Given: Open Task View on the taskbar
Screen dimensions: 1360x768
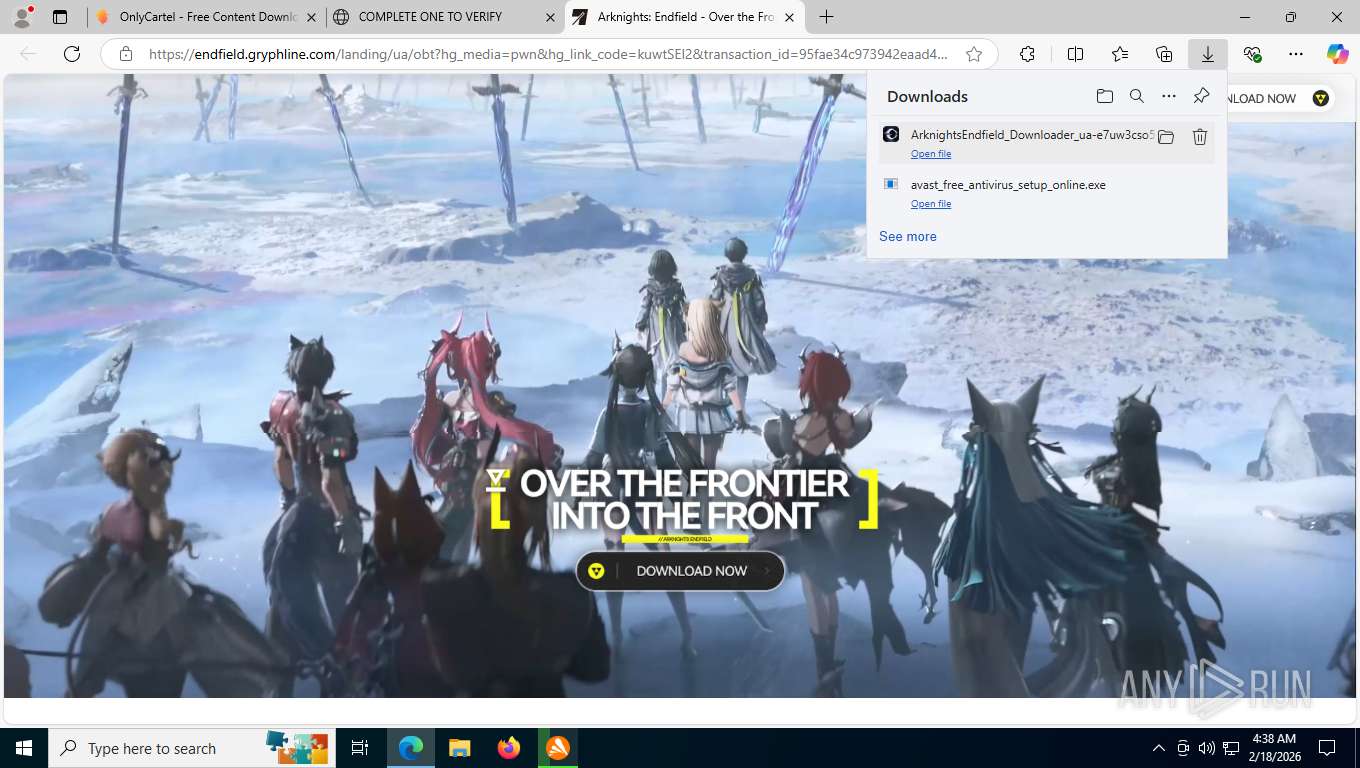Looking at the screenshot, I should [360, 748].
